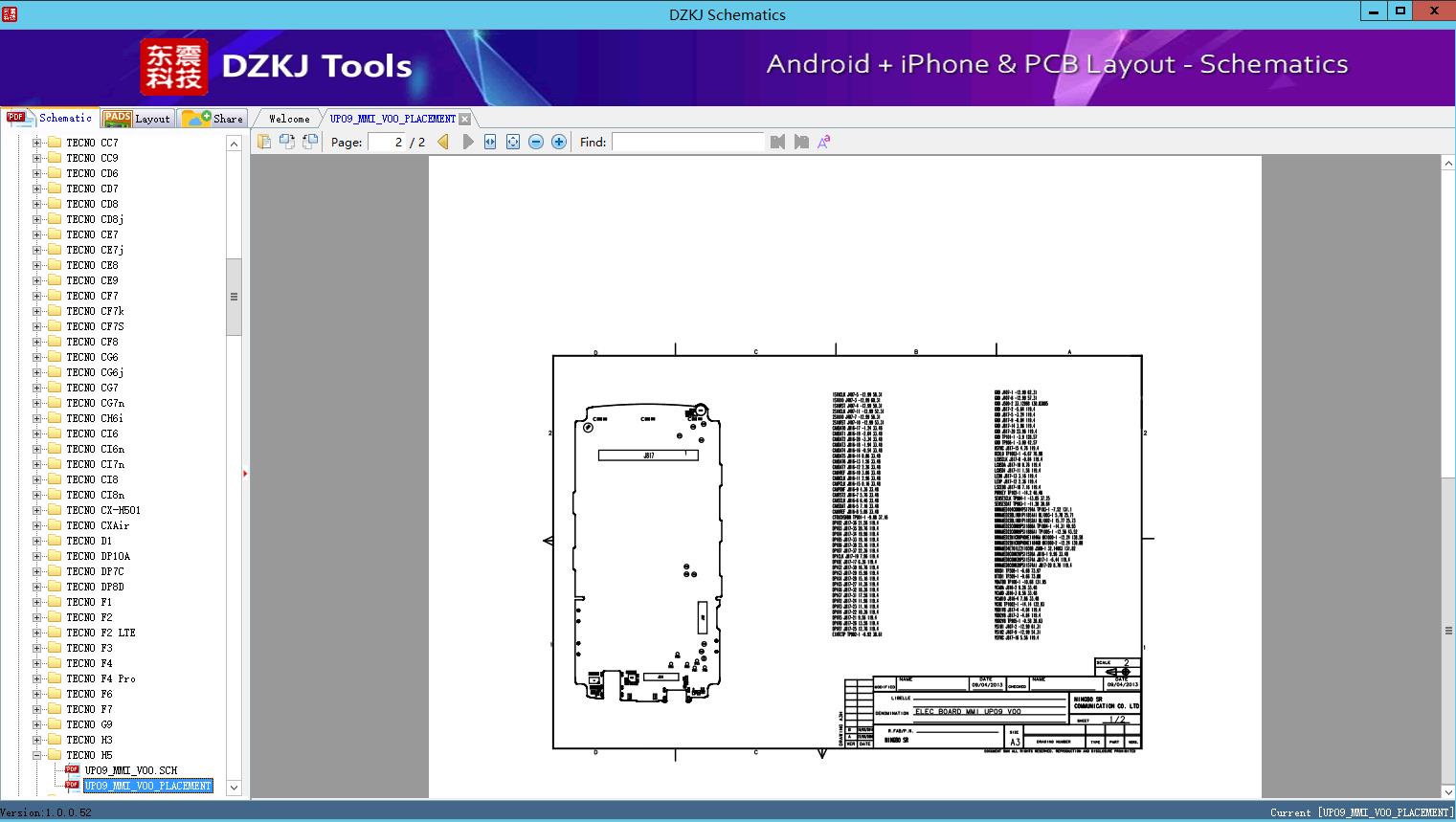Click the rotate counterclockwise toolbar icon
1456x822 pixels.
pos(287,142)
